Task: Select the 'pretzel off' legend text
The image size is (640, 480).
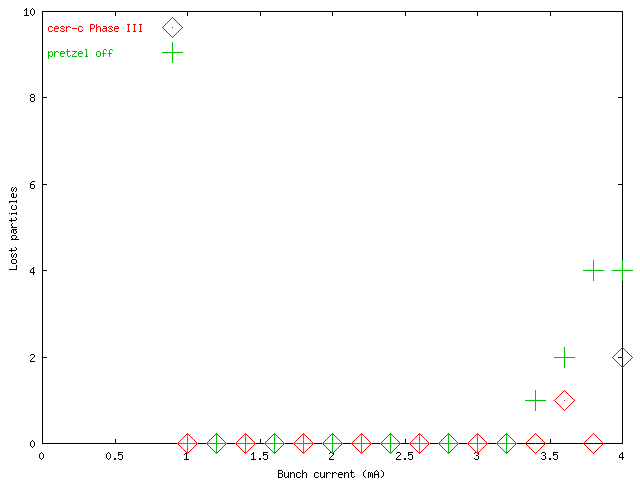Action: point(80,53)
